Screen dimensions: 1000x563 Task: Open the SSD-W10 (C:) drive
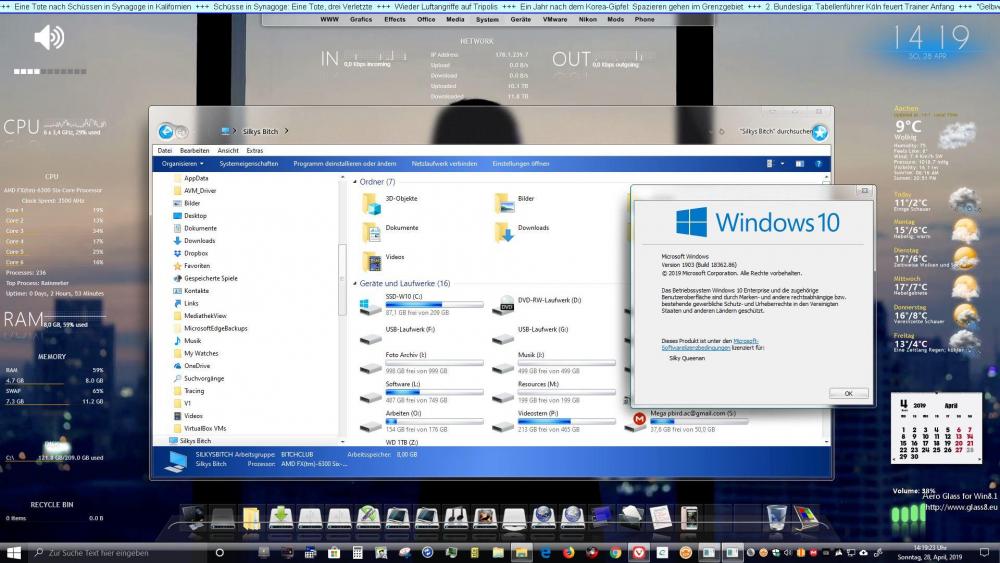(x=371, y=305)
